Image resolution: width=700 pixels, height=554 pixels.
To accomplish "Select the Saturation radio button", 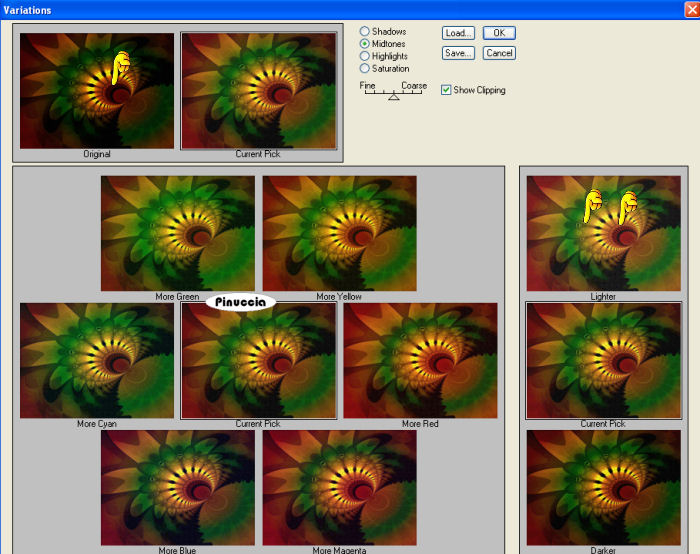I will tap(365, 68).
